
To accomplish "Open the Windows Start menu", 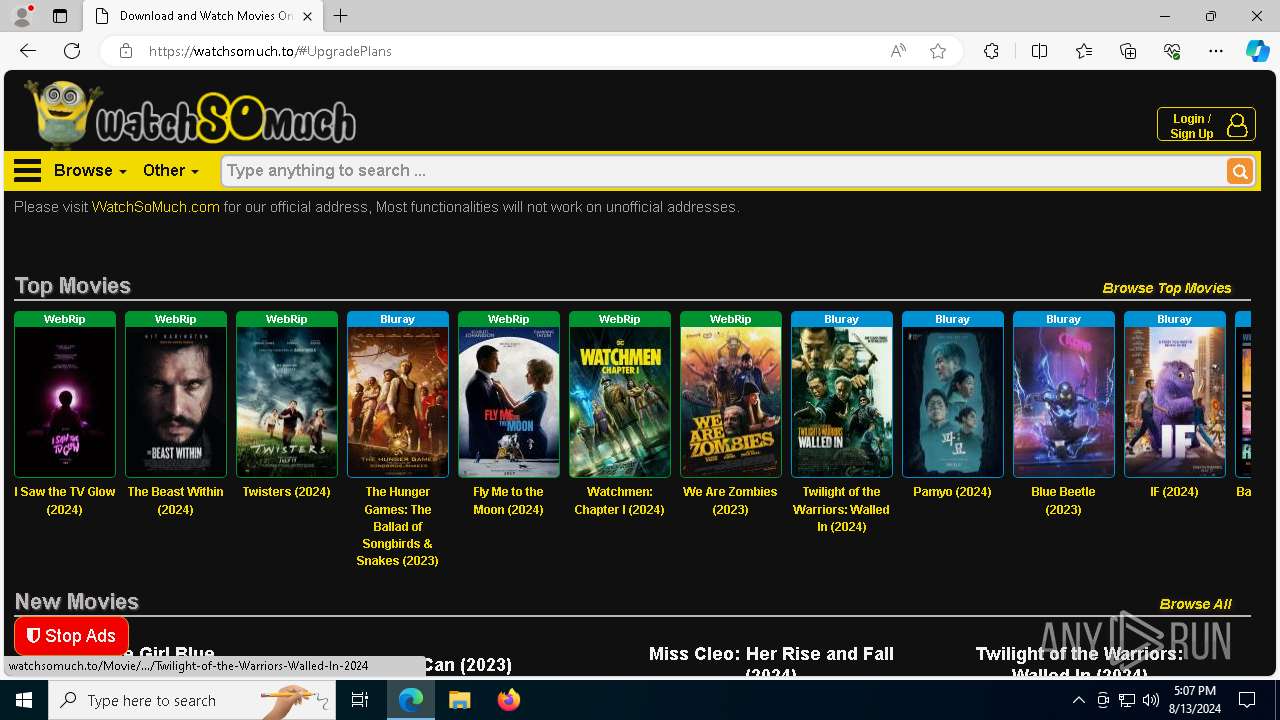I will coord(24,700).
